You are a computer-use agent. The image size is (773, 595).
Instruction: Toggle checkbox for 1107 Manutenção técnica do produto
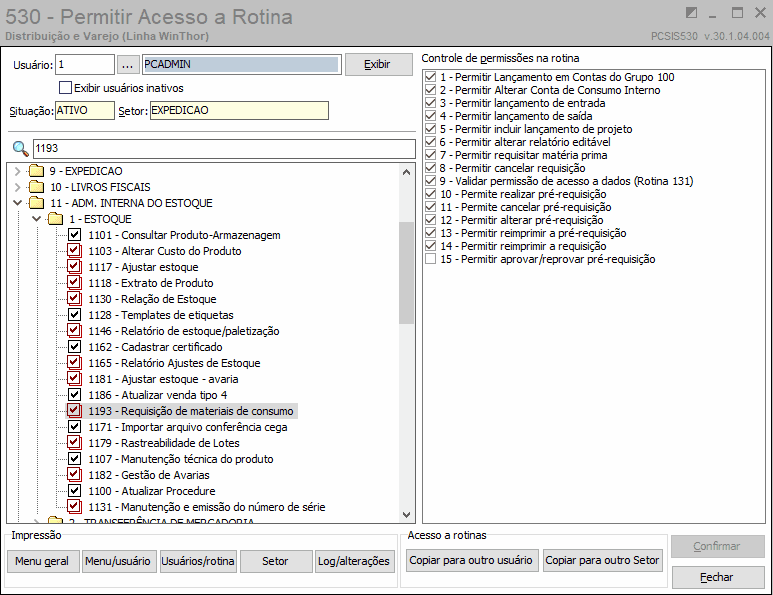pyautogui.click(x=74, y=458)
